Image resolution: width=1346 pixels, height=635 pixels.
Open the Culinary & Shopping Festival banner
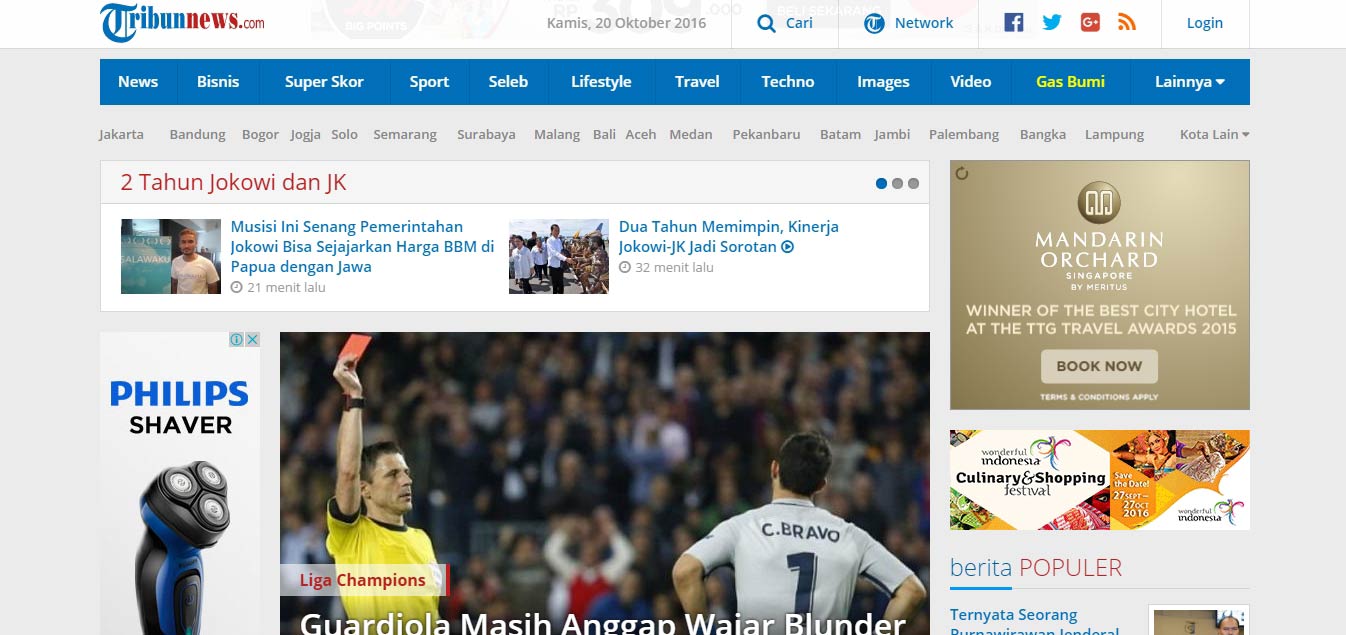point(1100,480)
